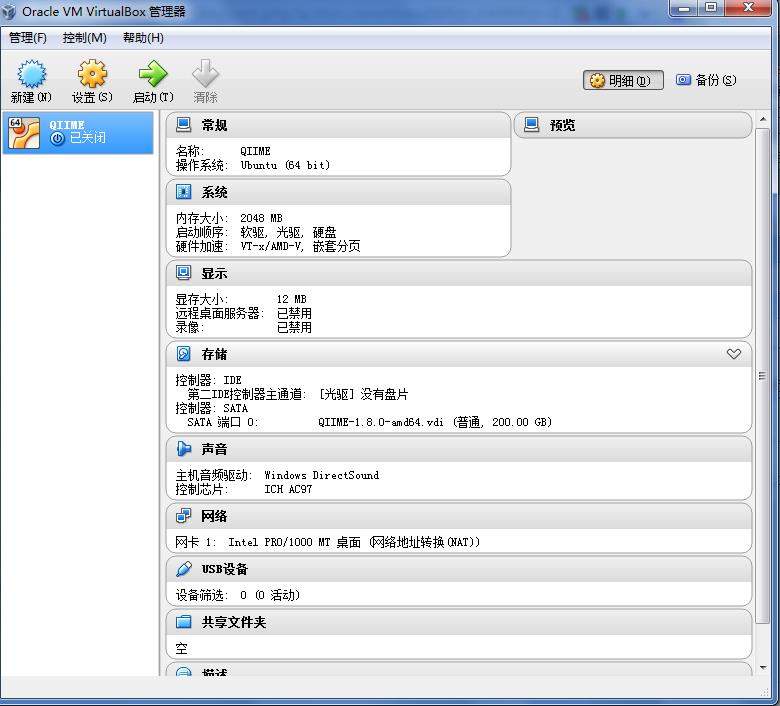Click the 系统 (System) section chip icon

click(x=184, y=192)
